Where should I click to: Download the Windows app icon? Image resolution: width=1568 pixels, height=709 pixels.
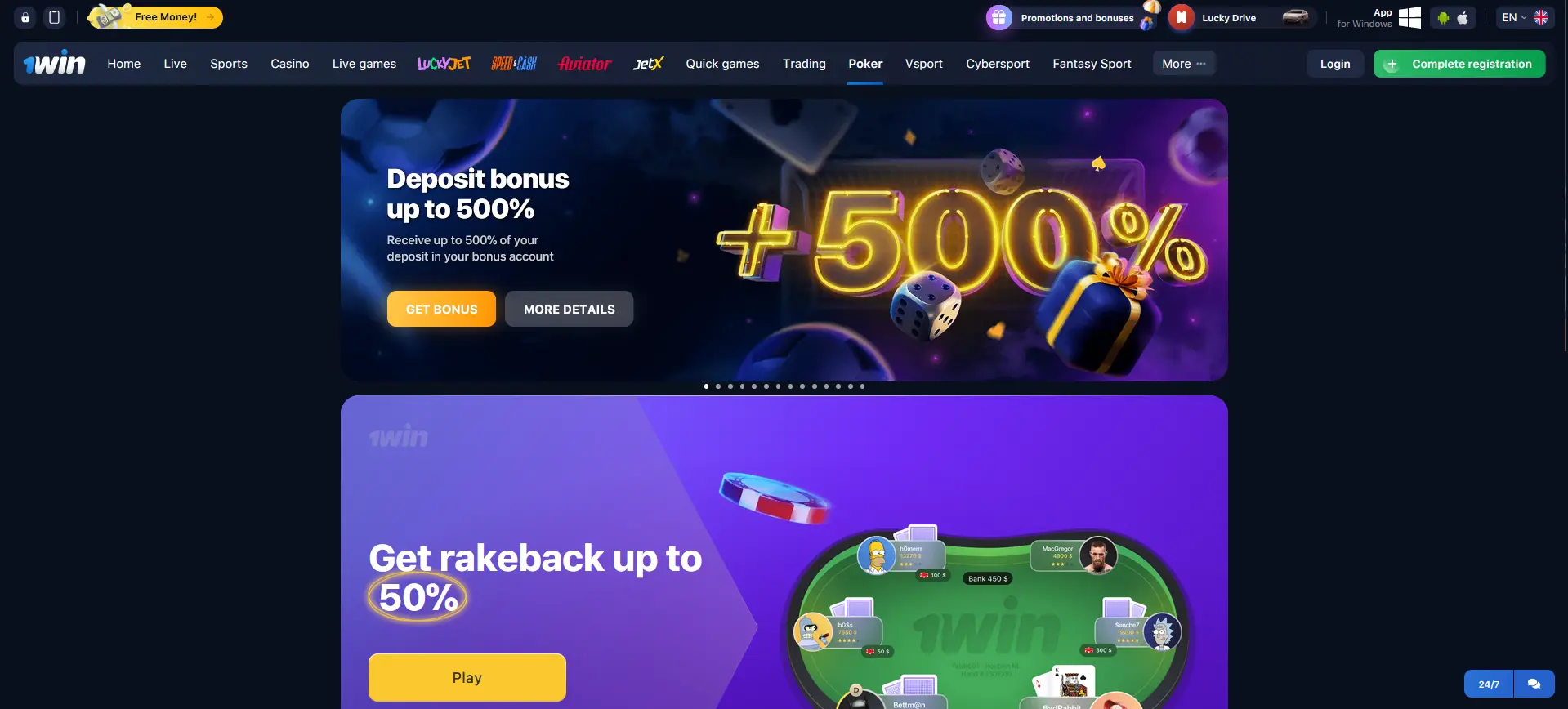1409,17
